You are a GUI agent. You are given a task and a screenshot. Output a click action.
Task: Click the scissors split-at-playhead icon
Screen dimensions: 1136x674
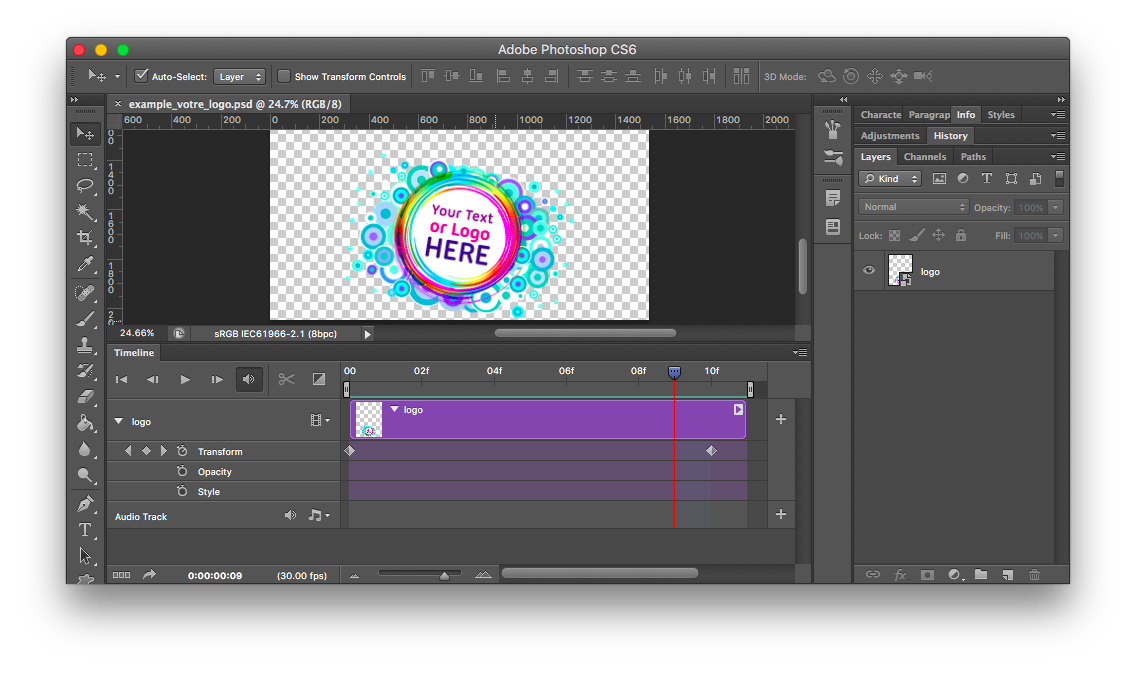[287, 379]
